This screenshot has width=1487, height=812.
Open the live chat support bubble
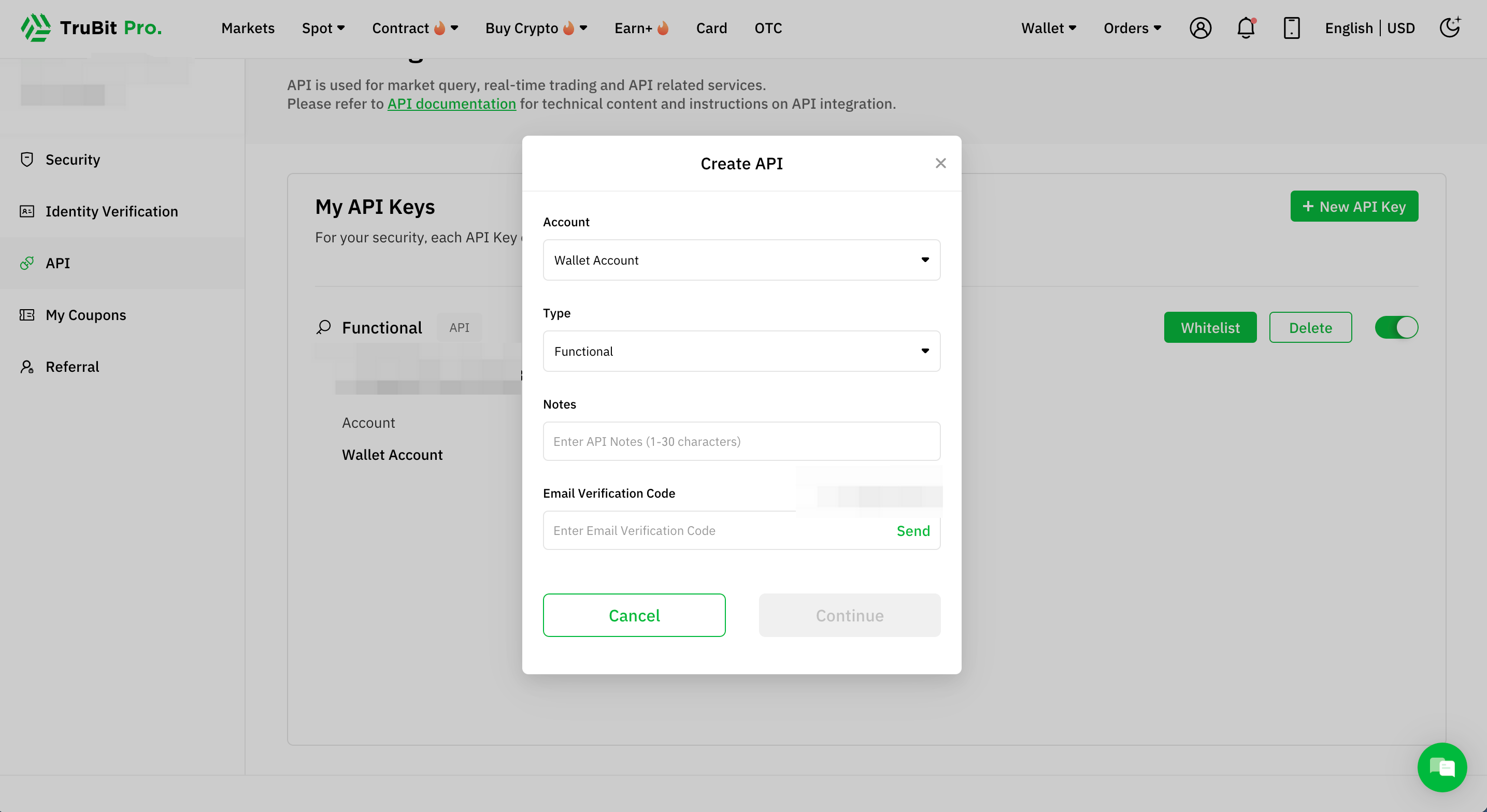pyautogui.click(x=1441, y=767)
